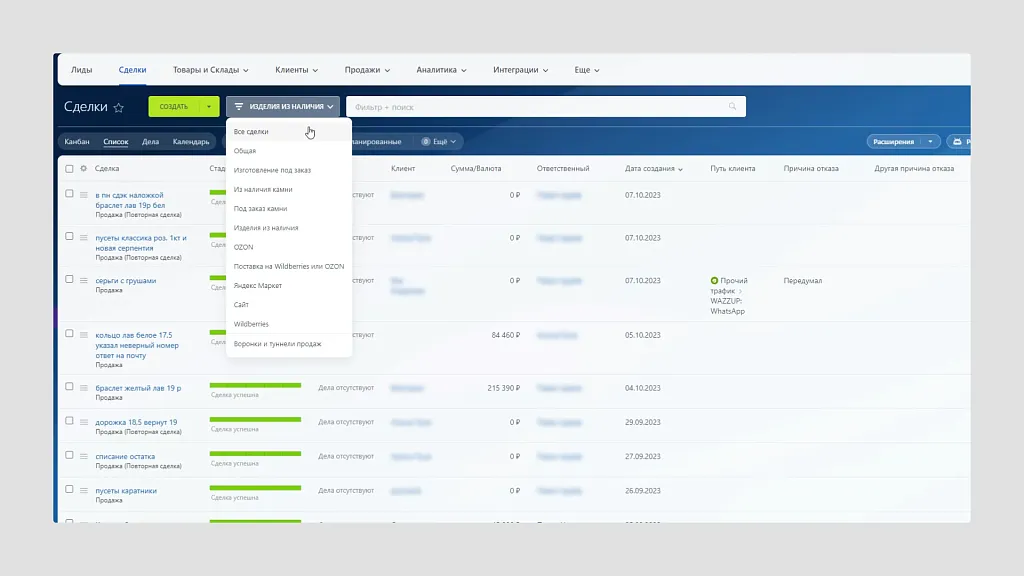Screen dimensions: 1024x576
Task: Switch to the Канбан view tab
Action: [77, 142]
